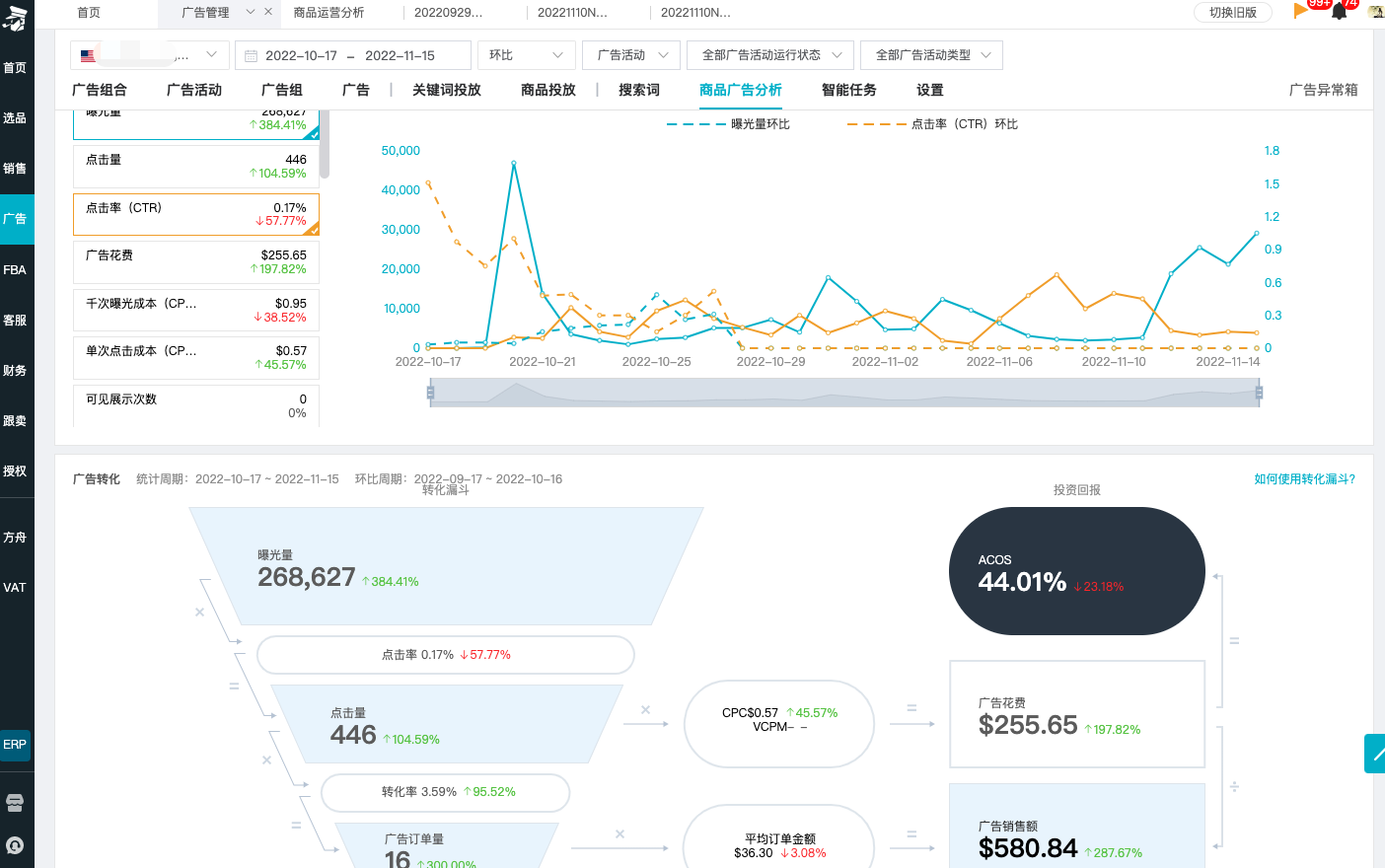
Task: Open 授权 in the left sidebar
Action: pos(15,471)
